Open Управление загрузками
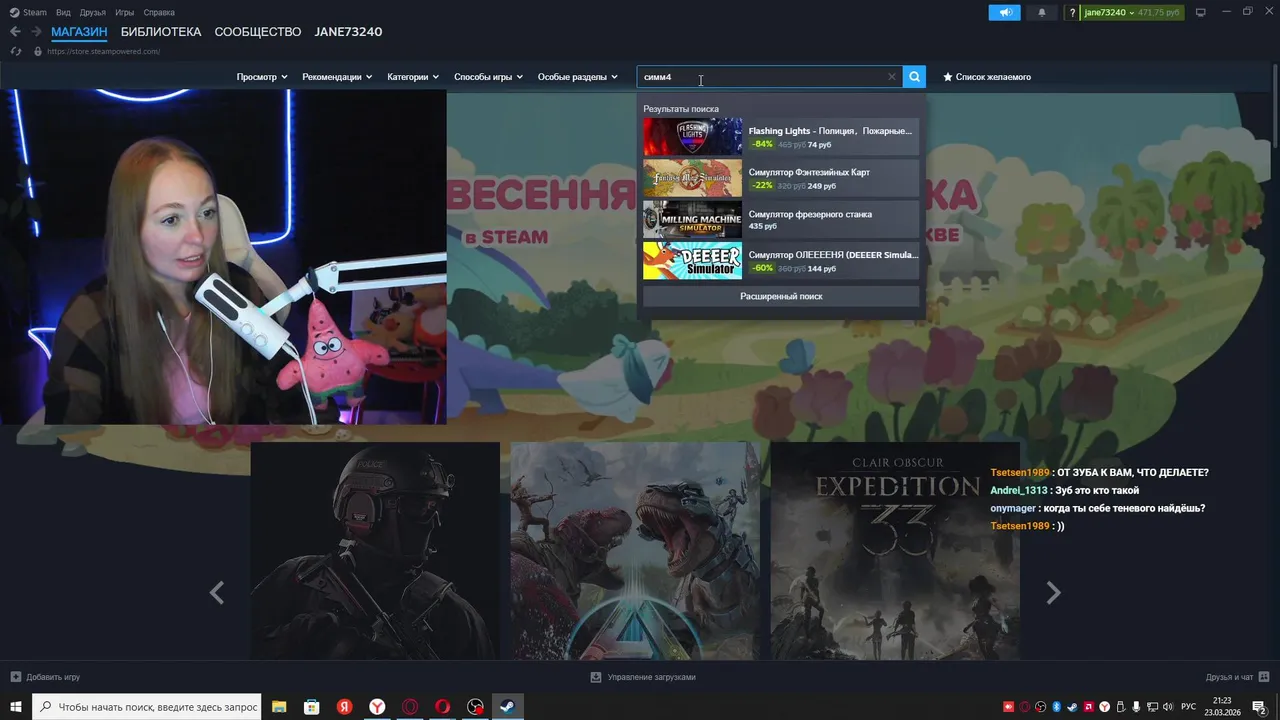1280x720 pixels. tap(642, 677)
